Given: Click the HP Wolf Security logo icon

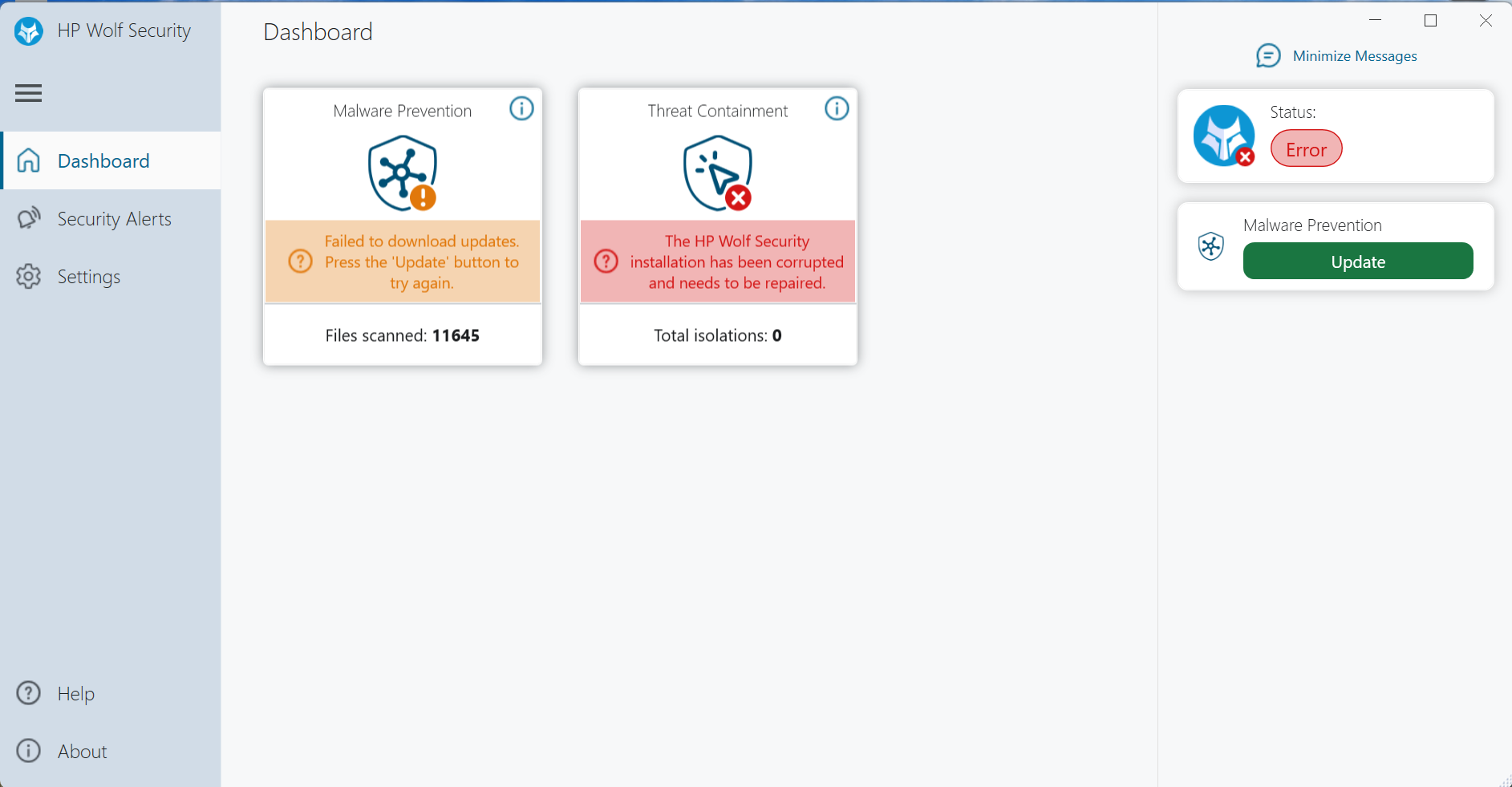Looking at the screenshot, I should pyautogui.click(x=29, y=31).
